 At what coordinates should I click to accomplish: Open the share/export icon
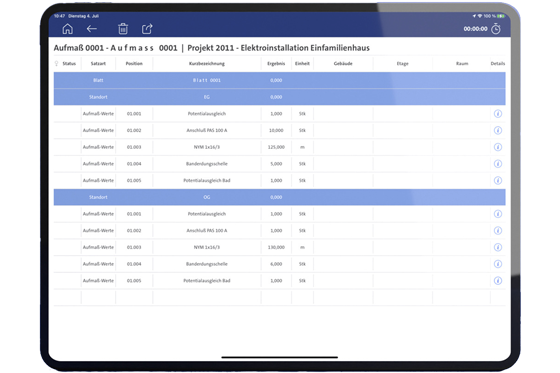[x=147, y=29]
